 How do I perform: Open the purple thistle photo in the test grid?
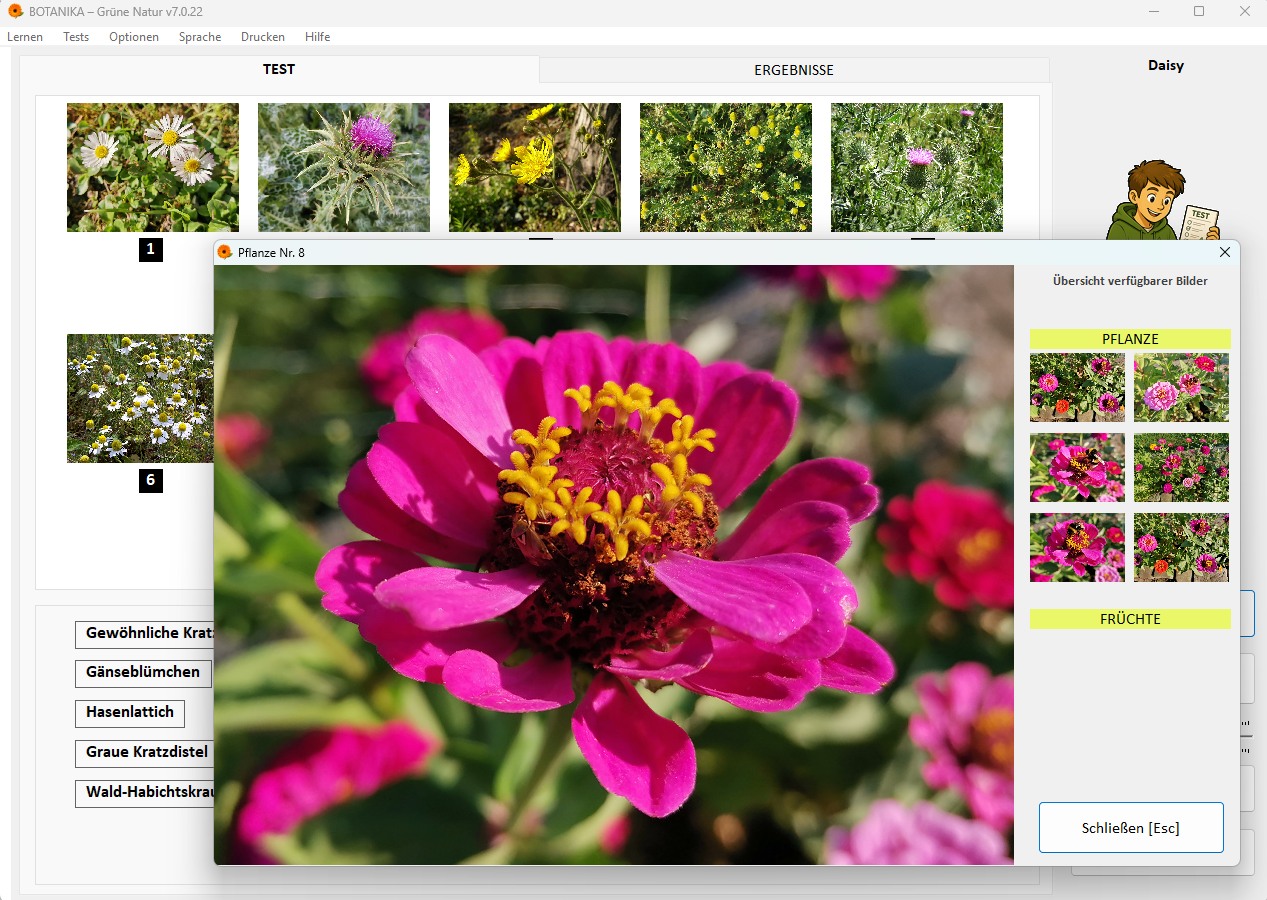click(344, 167)
